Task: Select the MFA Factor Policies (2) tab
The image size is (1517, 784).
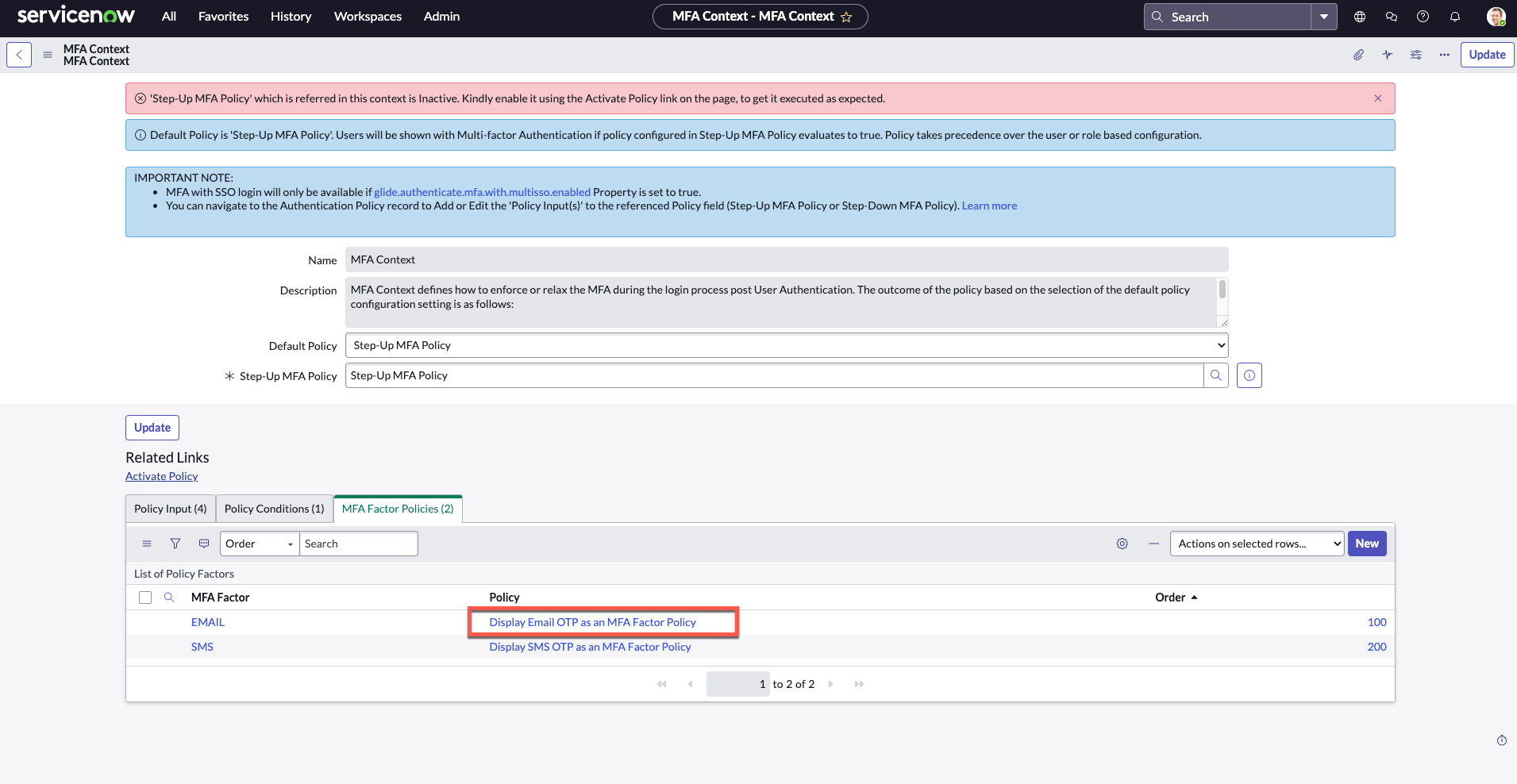Action: (398, 509)
